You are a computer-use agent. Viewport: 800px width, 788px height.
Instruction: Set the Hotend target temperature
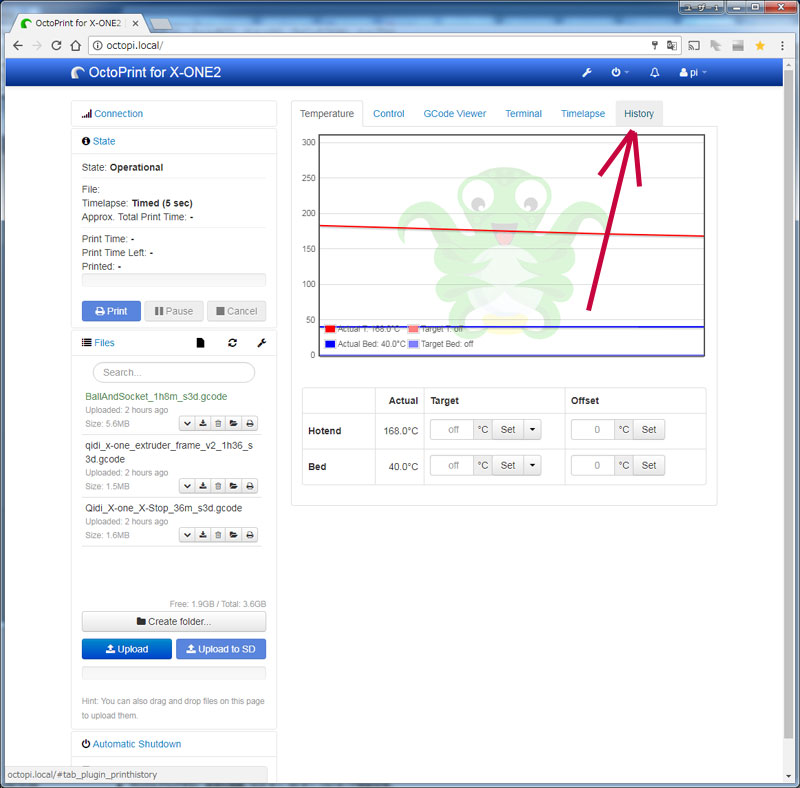click(x=508, y=430)
